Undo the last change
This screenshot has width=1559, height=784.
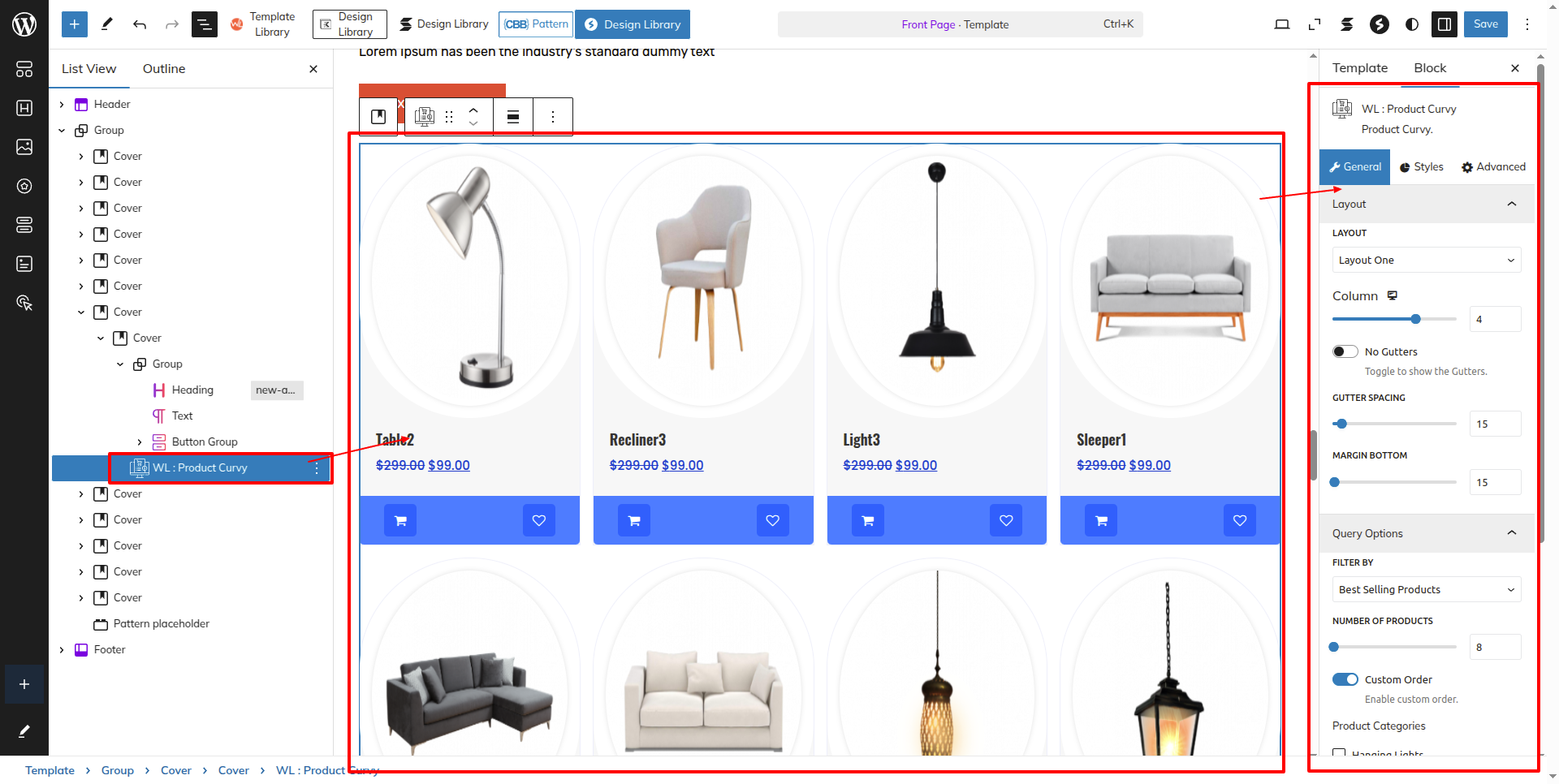tap(140, 24)
